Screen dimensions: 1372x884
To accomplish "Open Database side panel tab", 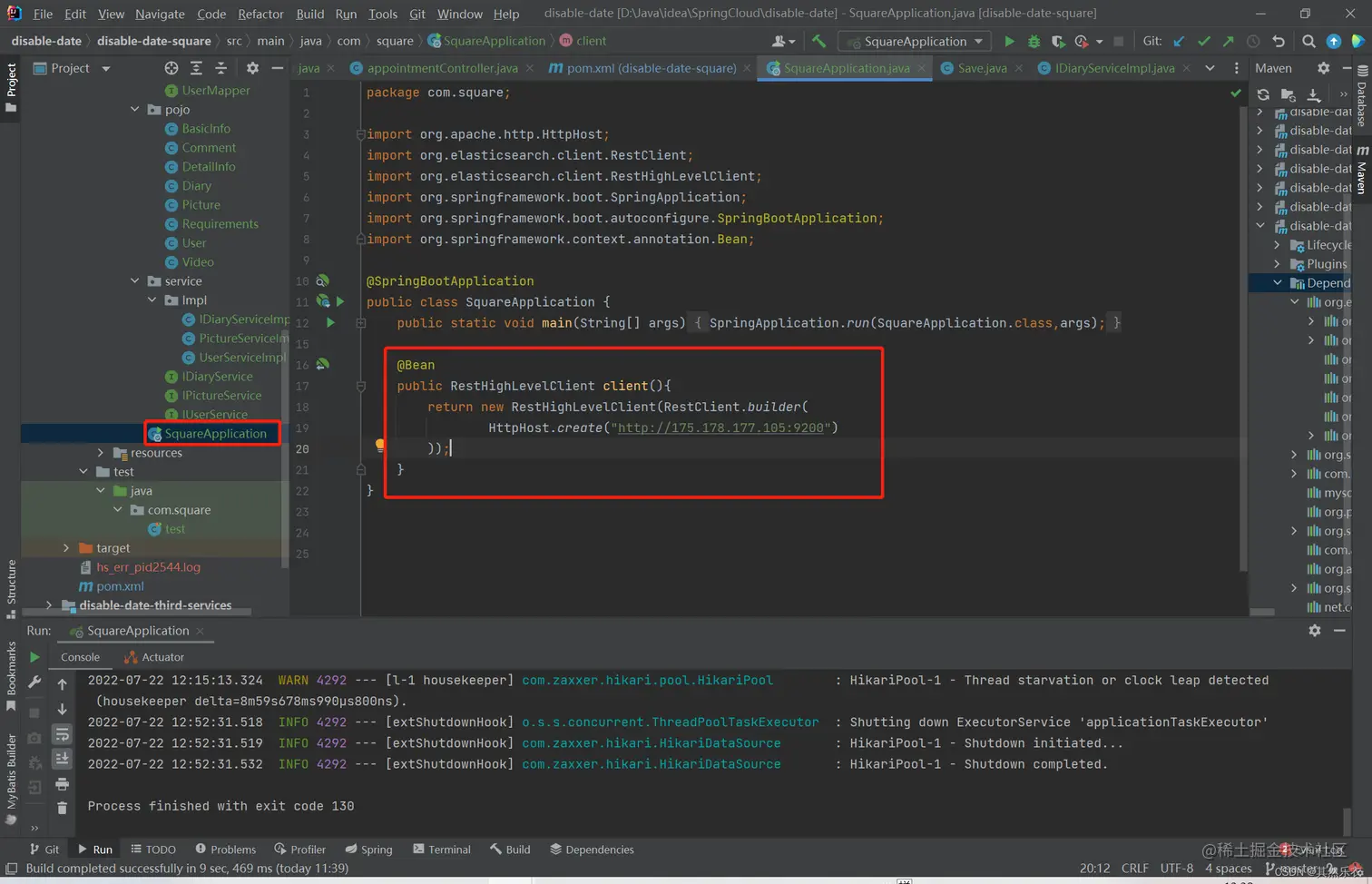I will pyautogui.click(x=1361, y=97).
